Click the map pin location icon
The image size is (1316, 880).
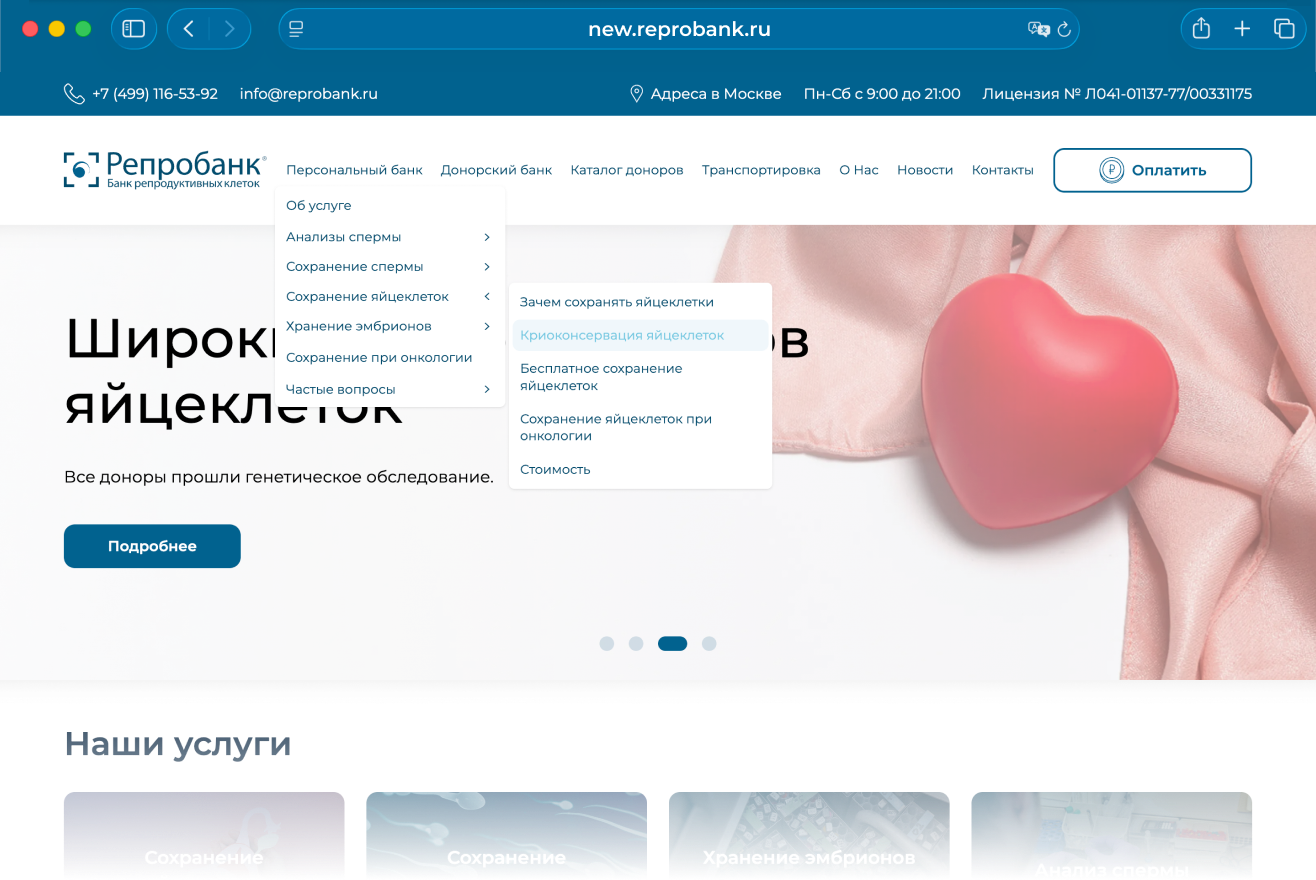636,94
